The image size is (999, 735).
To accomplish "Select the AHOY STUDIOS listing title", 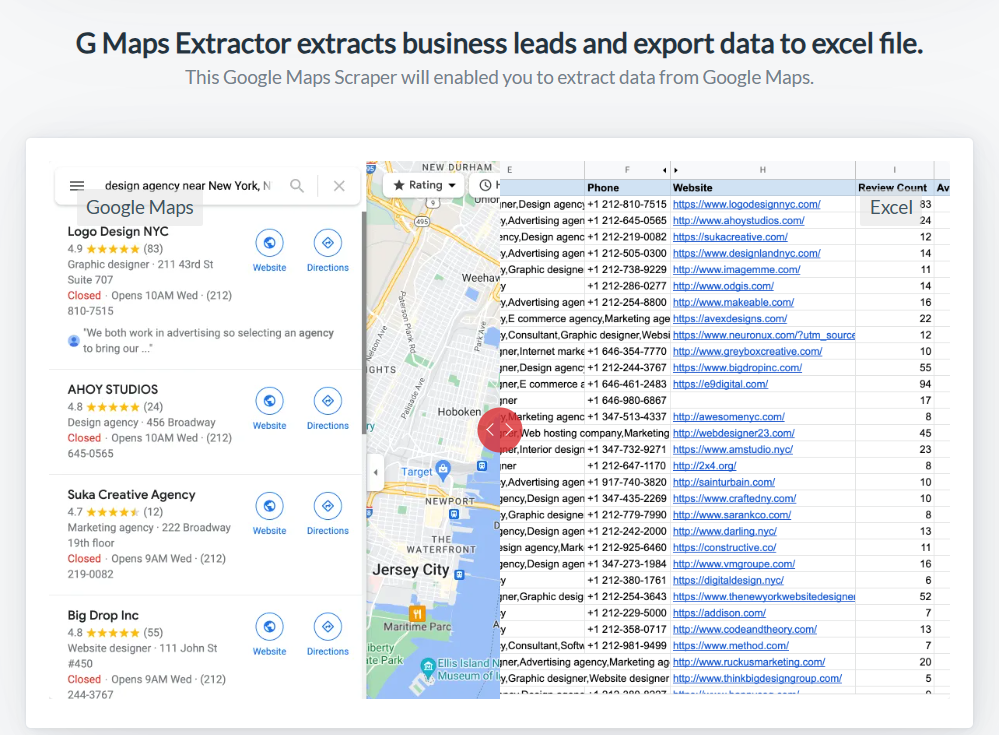I will [112, 389].
